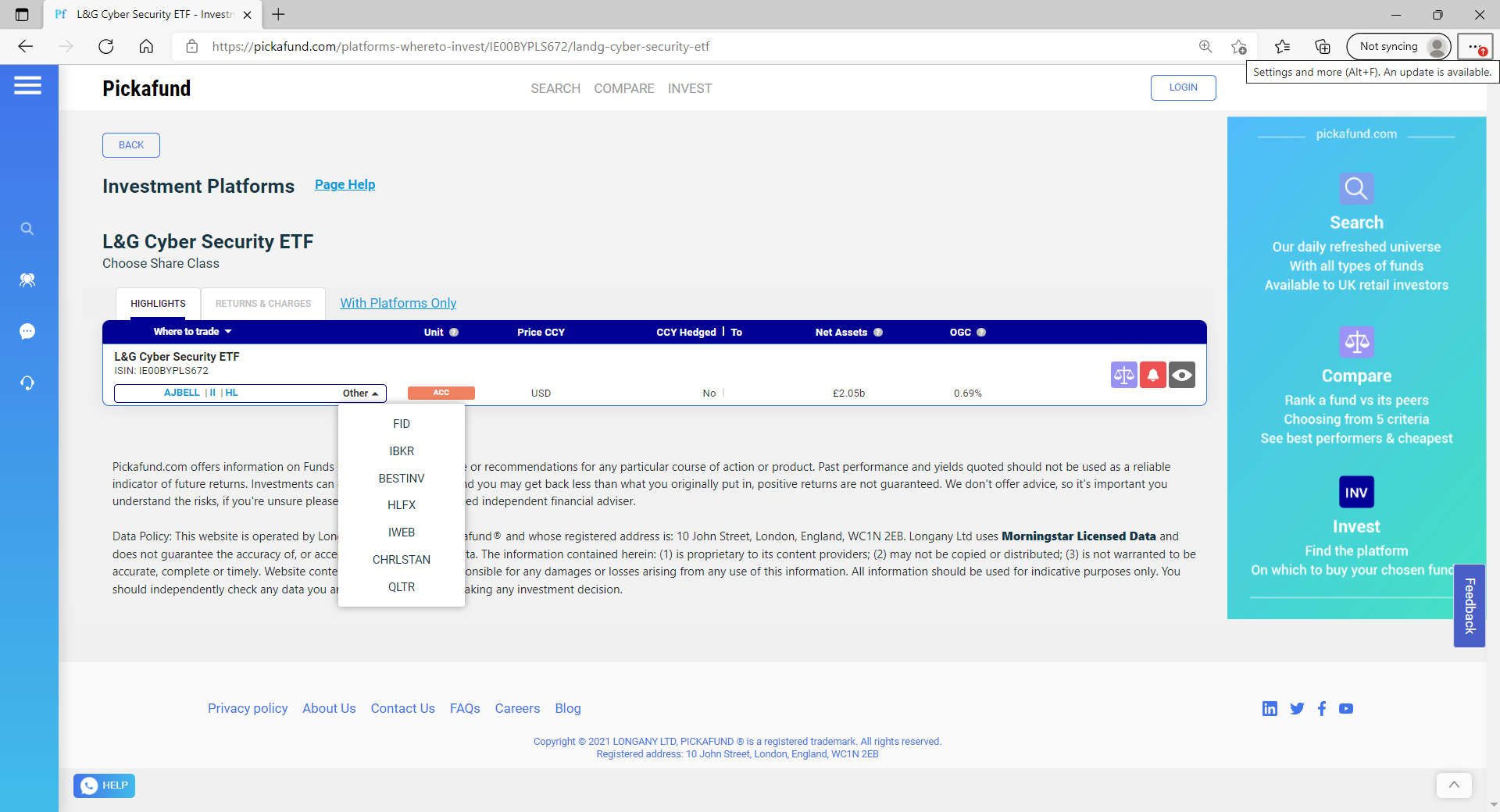Viewport: 1500px width, 812px height.
Task: Open the Facebook page icon
Action: tap(1322, 708)
